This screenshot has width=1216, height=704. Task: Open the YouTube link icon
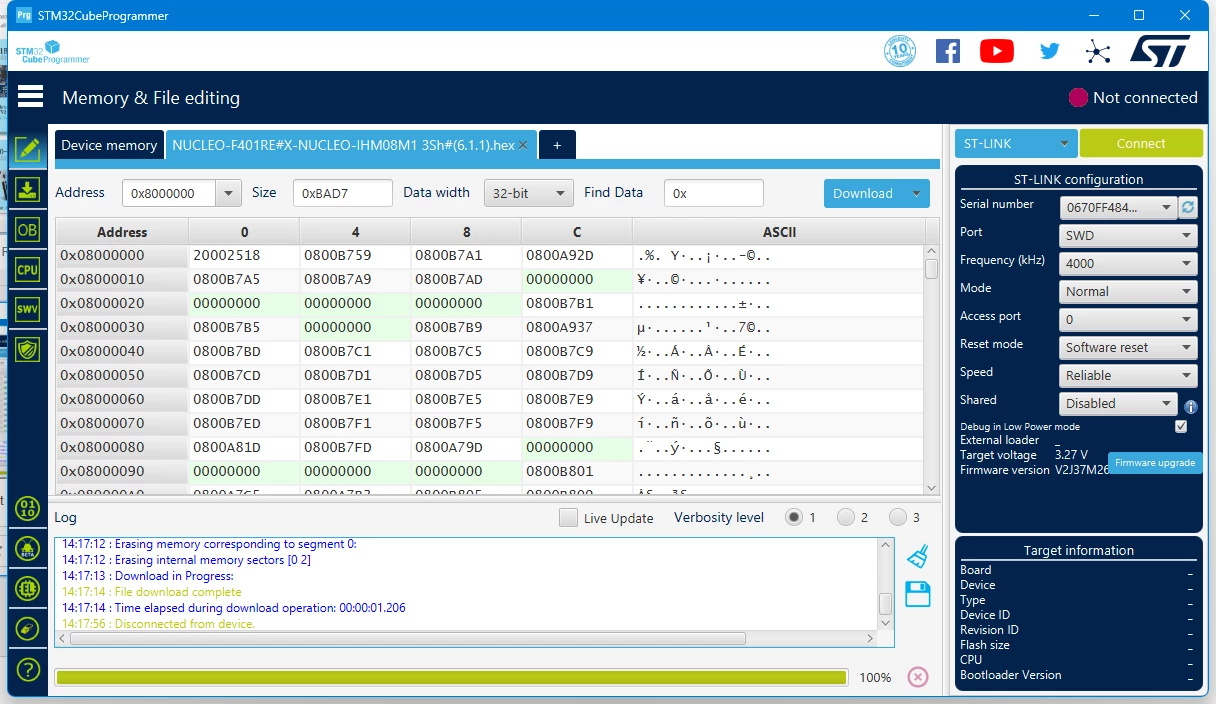click(x=997, y=51)
